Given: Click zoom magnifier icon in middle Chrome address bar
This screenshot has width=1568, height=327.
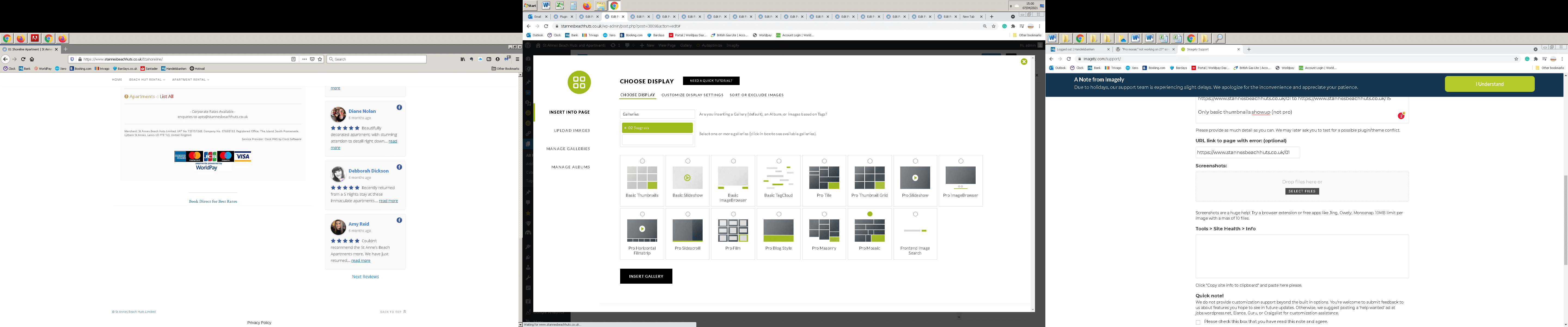Looking at the screenshot, I should pos(985,26).
